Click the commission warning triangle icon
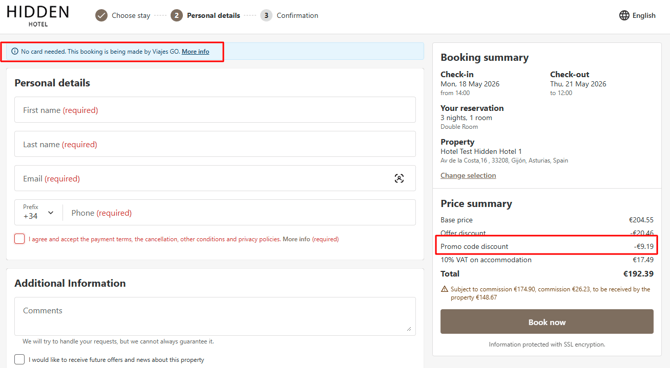Screen dimensions: 670x368 tap(444, 289)
